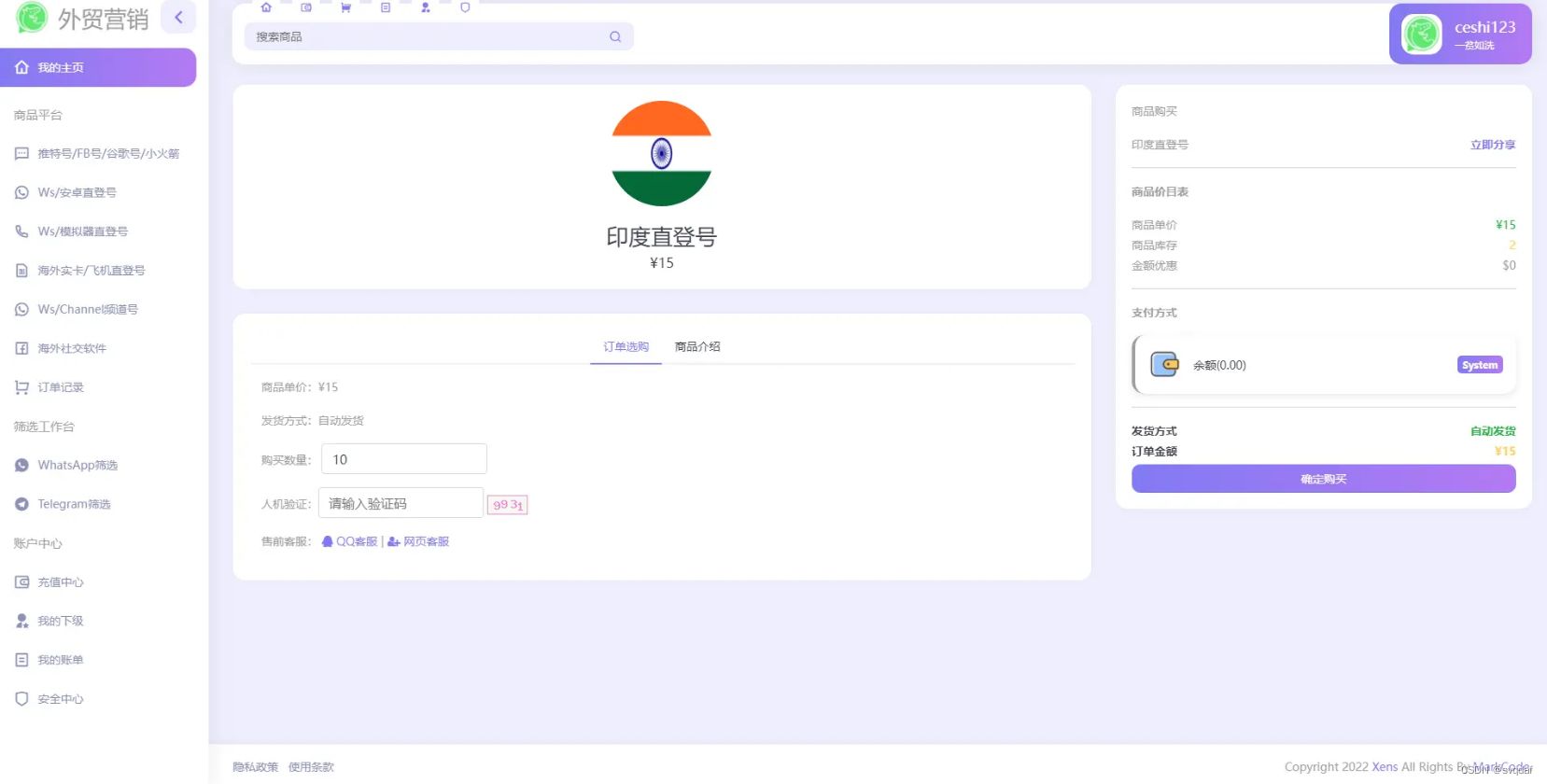Click the ceshi123 avatar image
The width and height of the screenshot is (1547, 784).
pos(1422,35)
